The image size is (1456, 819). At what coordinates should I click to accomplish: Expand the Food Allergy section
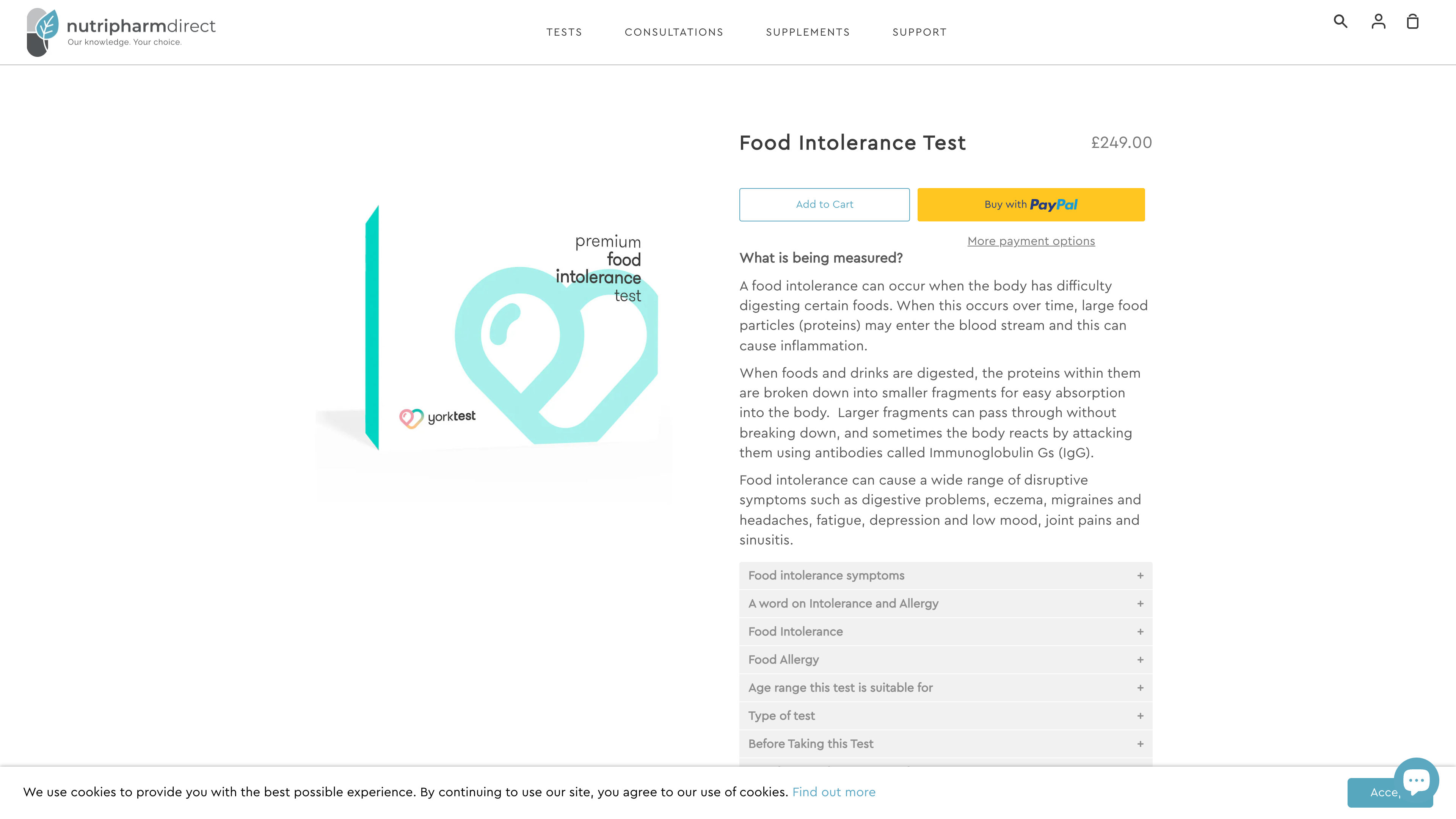tap(945, 660)
